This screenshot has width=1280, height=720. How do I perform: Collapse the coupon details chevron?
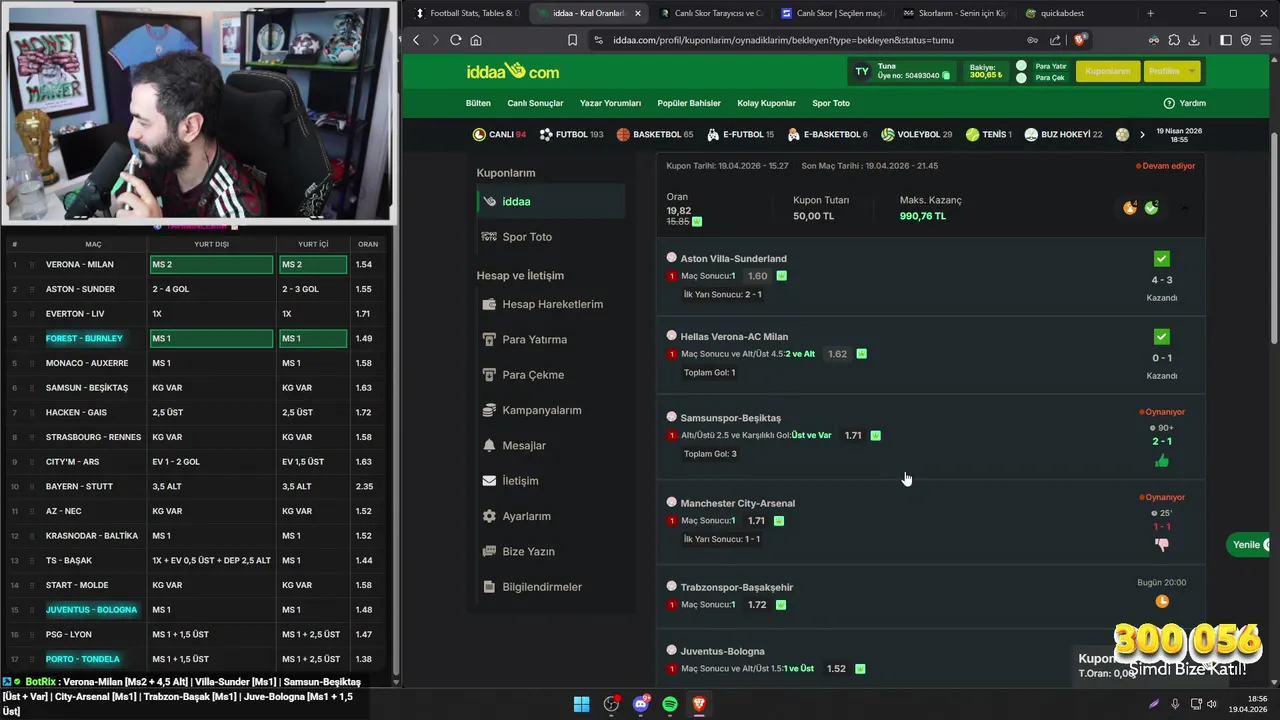[x=1185, y=208]
